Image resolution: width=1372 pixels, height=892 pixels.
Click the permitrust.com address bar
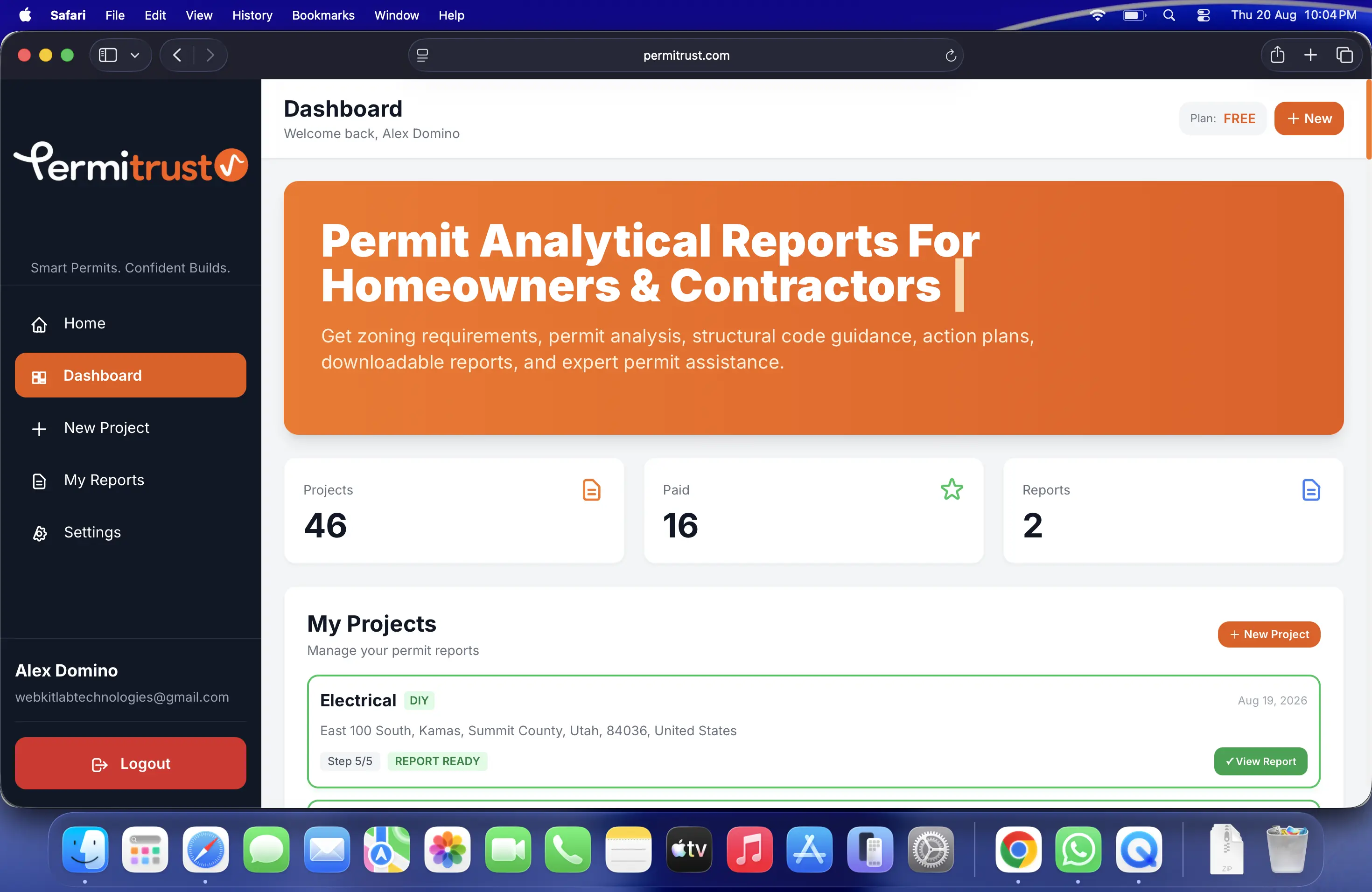[x=686, y=56]
